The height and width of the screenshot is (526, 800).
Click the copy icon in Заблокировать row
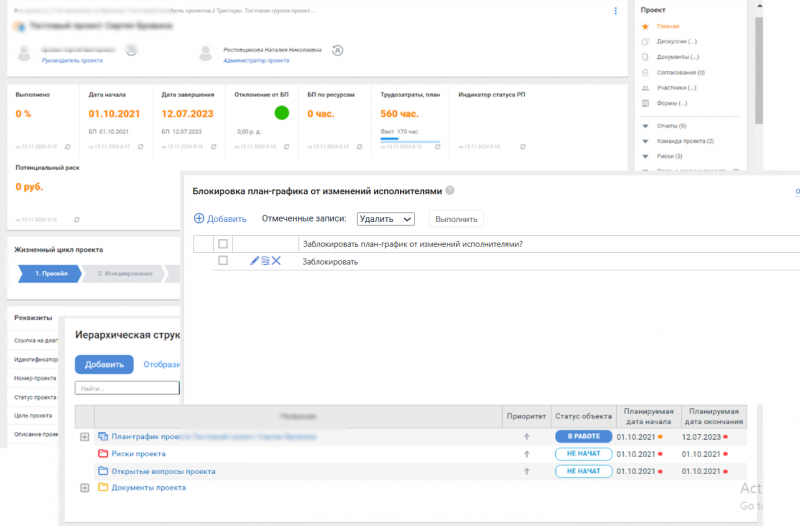point(265,261)
